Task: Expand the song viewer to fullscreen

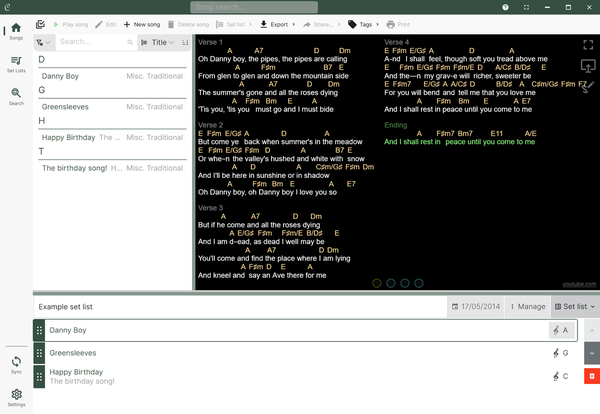Action: pos(588,45)
